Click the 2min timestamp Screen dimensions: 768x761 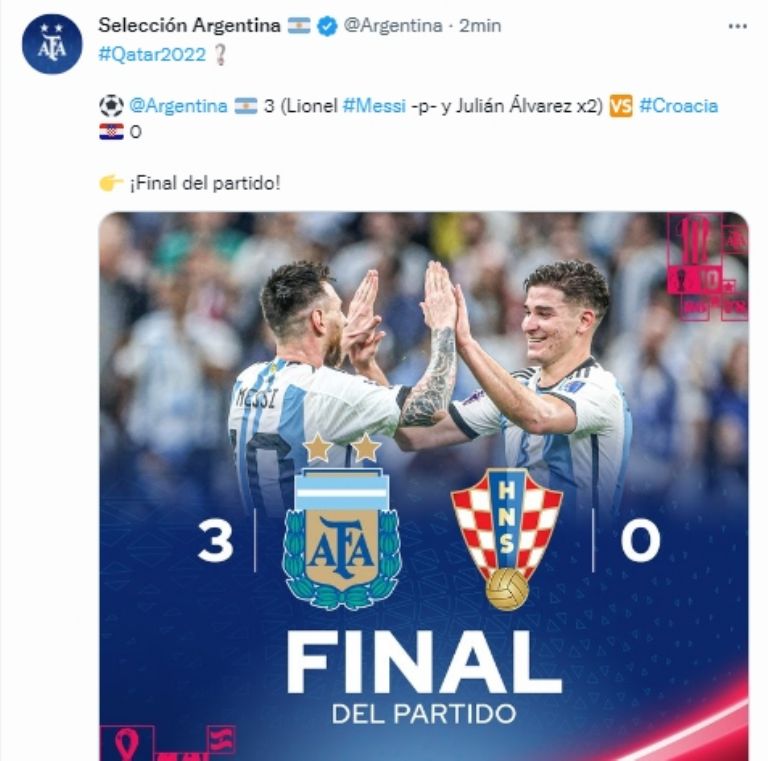pyautogui.click(x=480, y=25)
